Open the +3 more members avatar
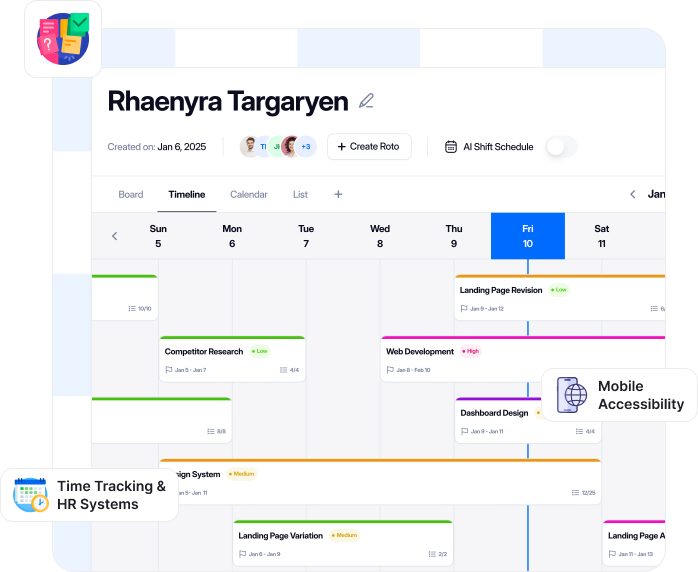 point(306,146)
